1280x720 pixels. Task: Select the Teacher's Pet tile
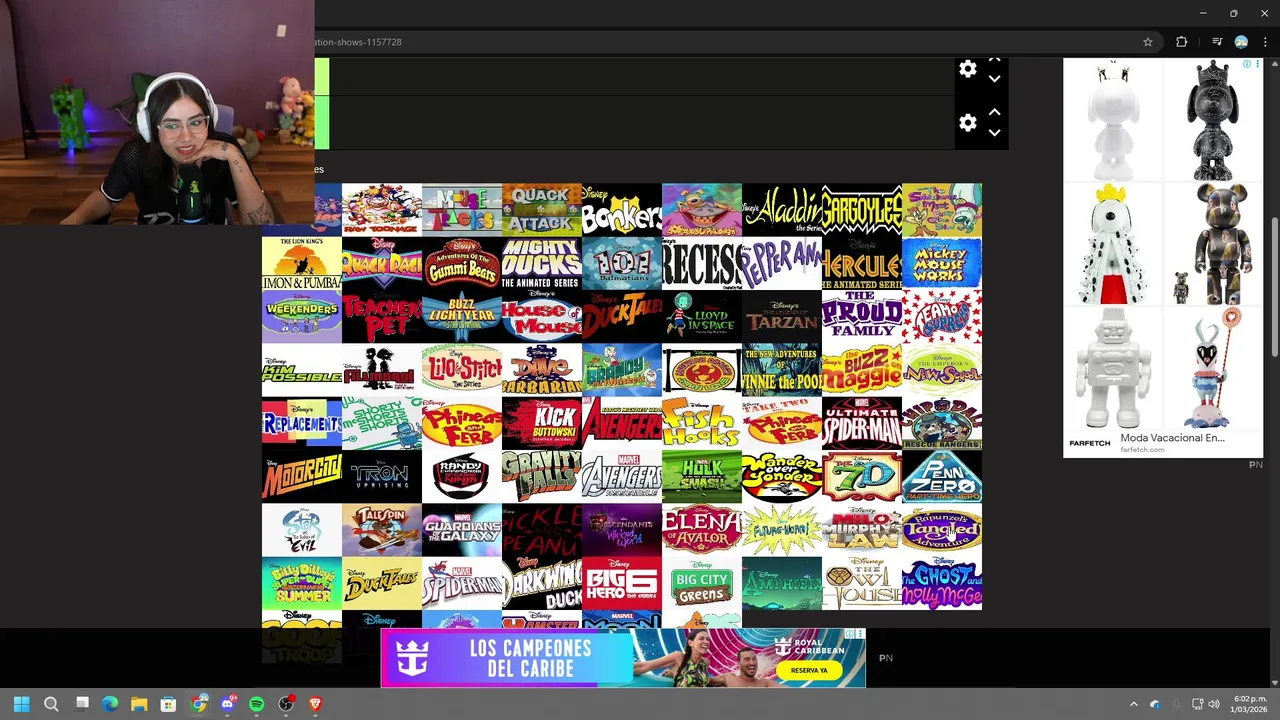point(381,317)
